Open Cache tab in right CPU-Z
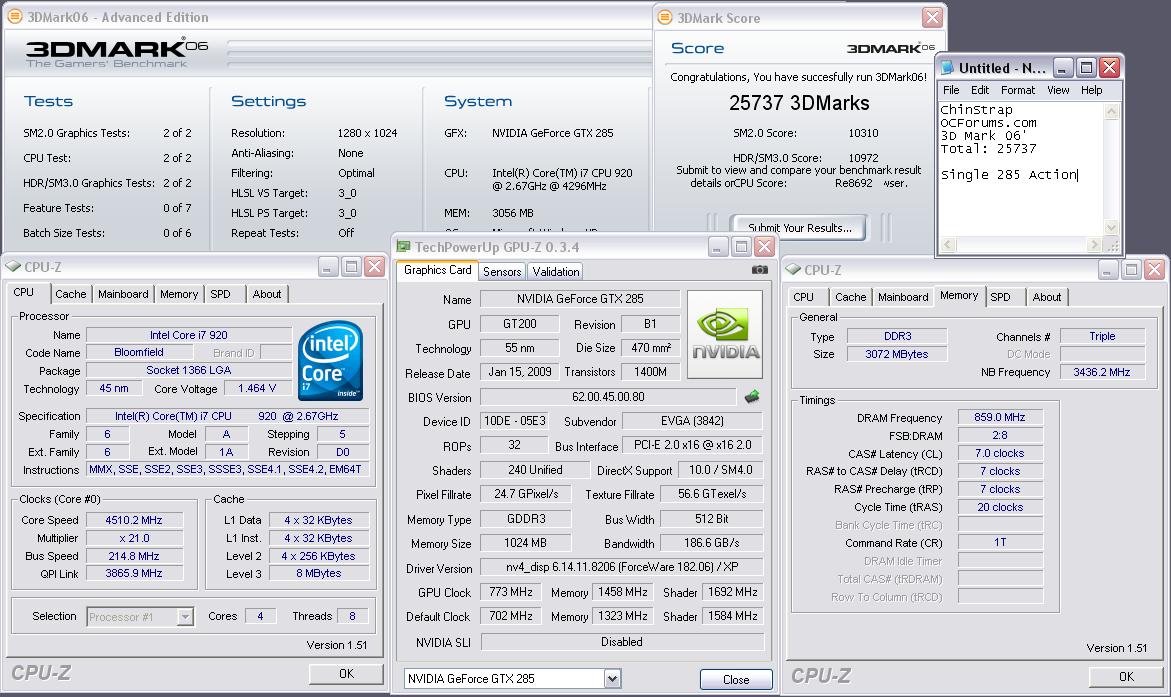Screen dimensions: 1171x697 click(x=851, y=297)
